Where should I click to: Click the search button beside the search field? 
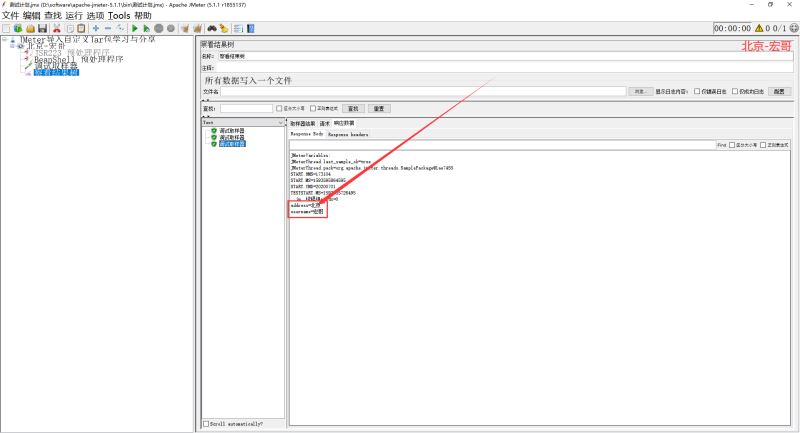[x=353, y=109]
